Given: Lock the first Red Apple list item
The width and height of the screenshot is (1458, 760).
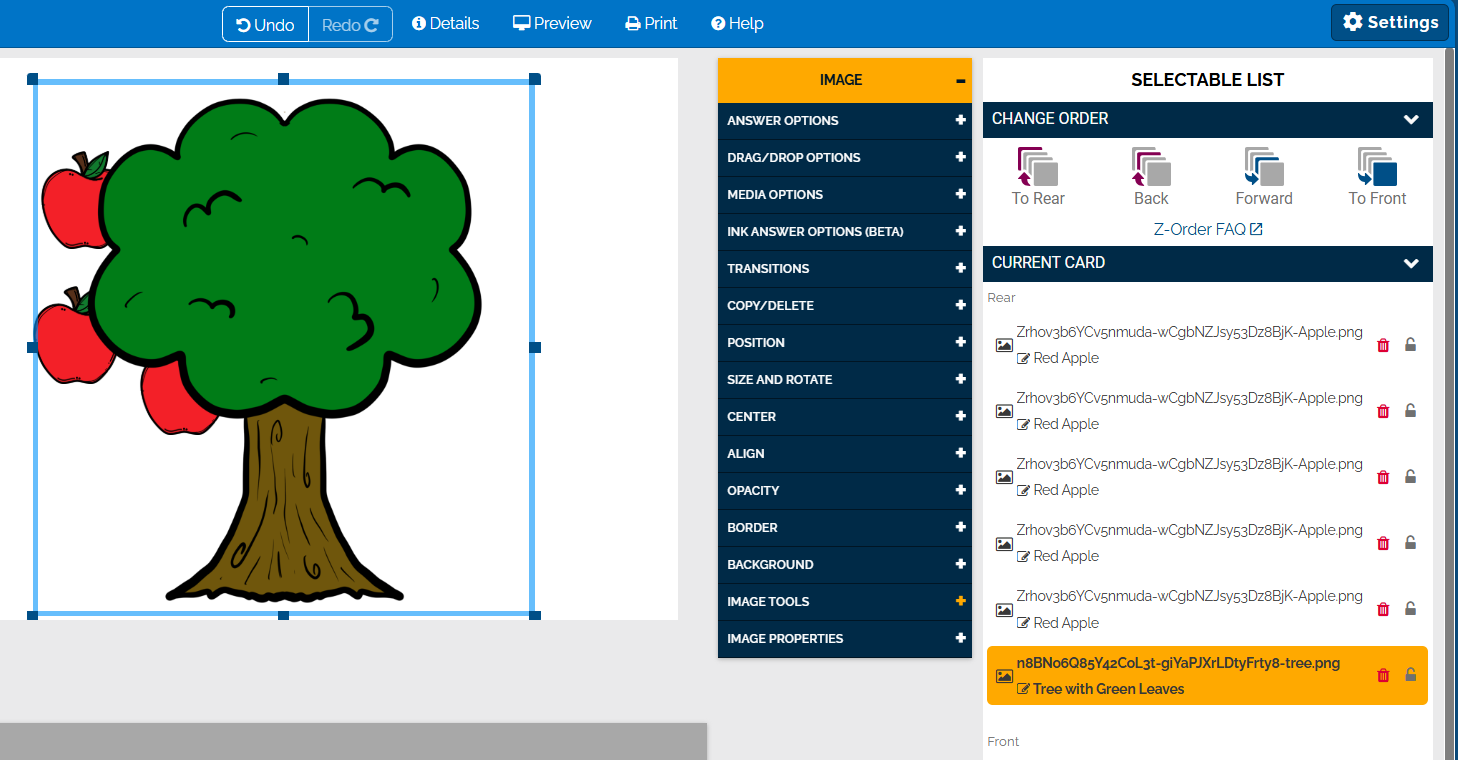Looking at the screenshot, I should [x=1410, y=344].
